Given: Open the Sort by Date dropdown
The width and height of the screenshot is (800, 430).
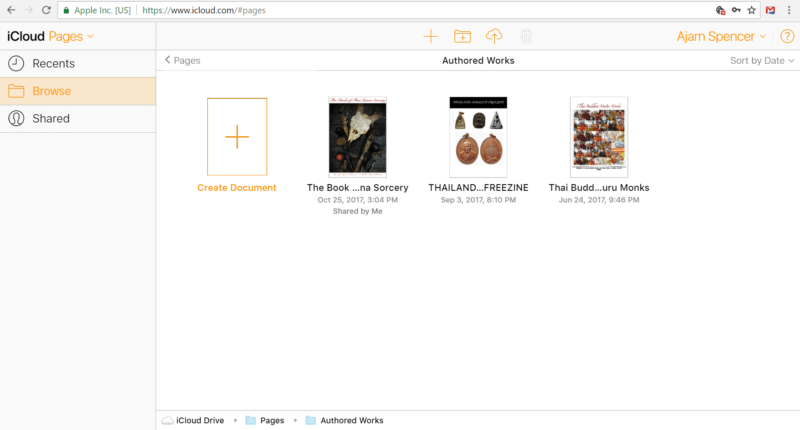Looking at the screenshot, I should 762,60.
